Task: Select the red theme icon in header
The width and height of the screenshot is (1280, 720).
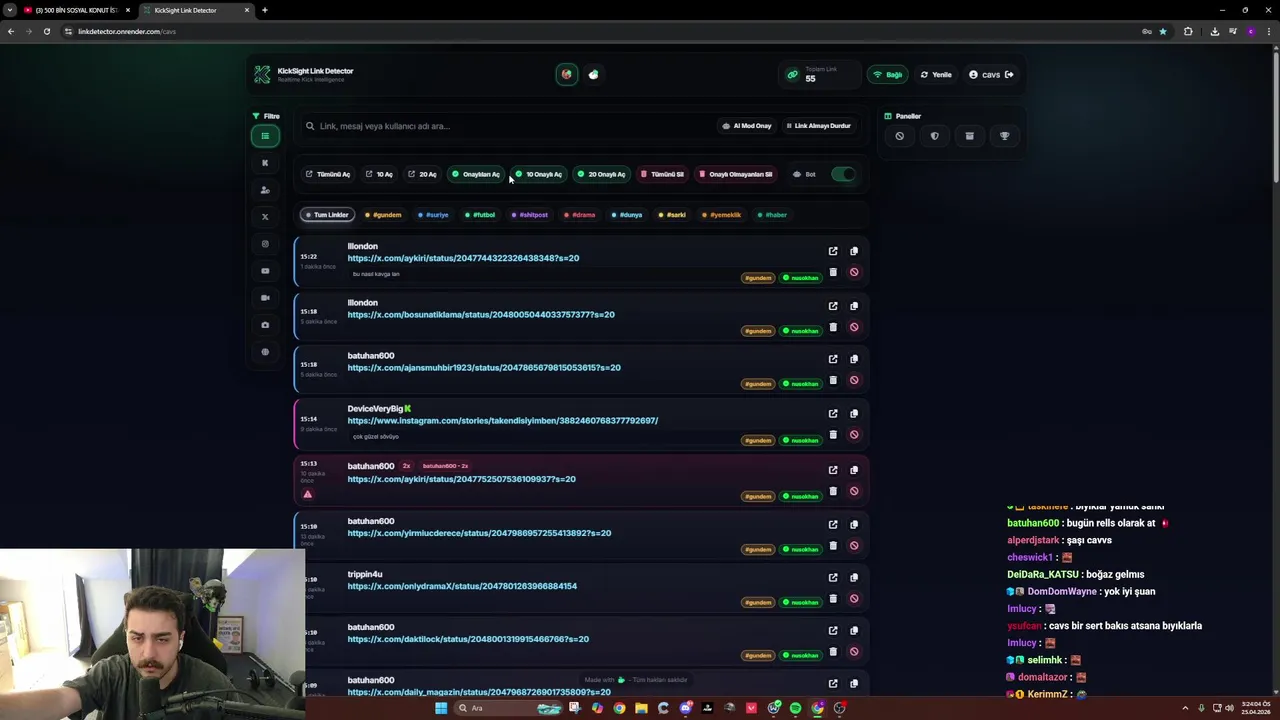Action: point(566,74)
